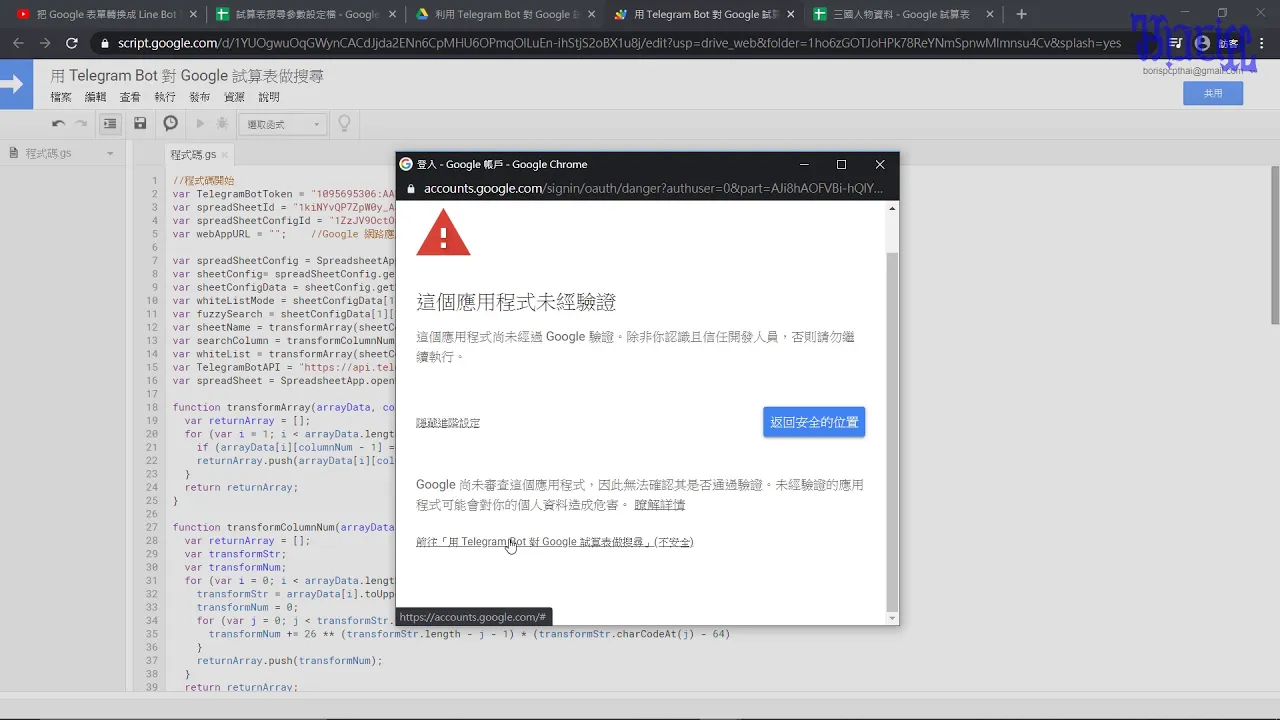The height and width of the screenshot is (720, 1280).
Task: Close the 試算表搜尋參數設定檔 browser tab
Action: tap(393, 15)
